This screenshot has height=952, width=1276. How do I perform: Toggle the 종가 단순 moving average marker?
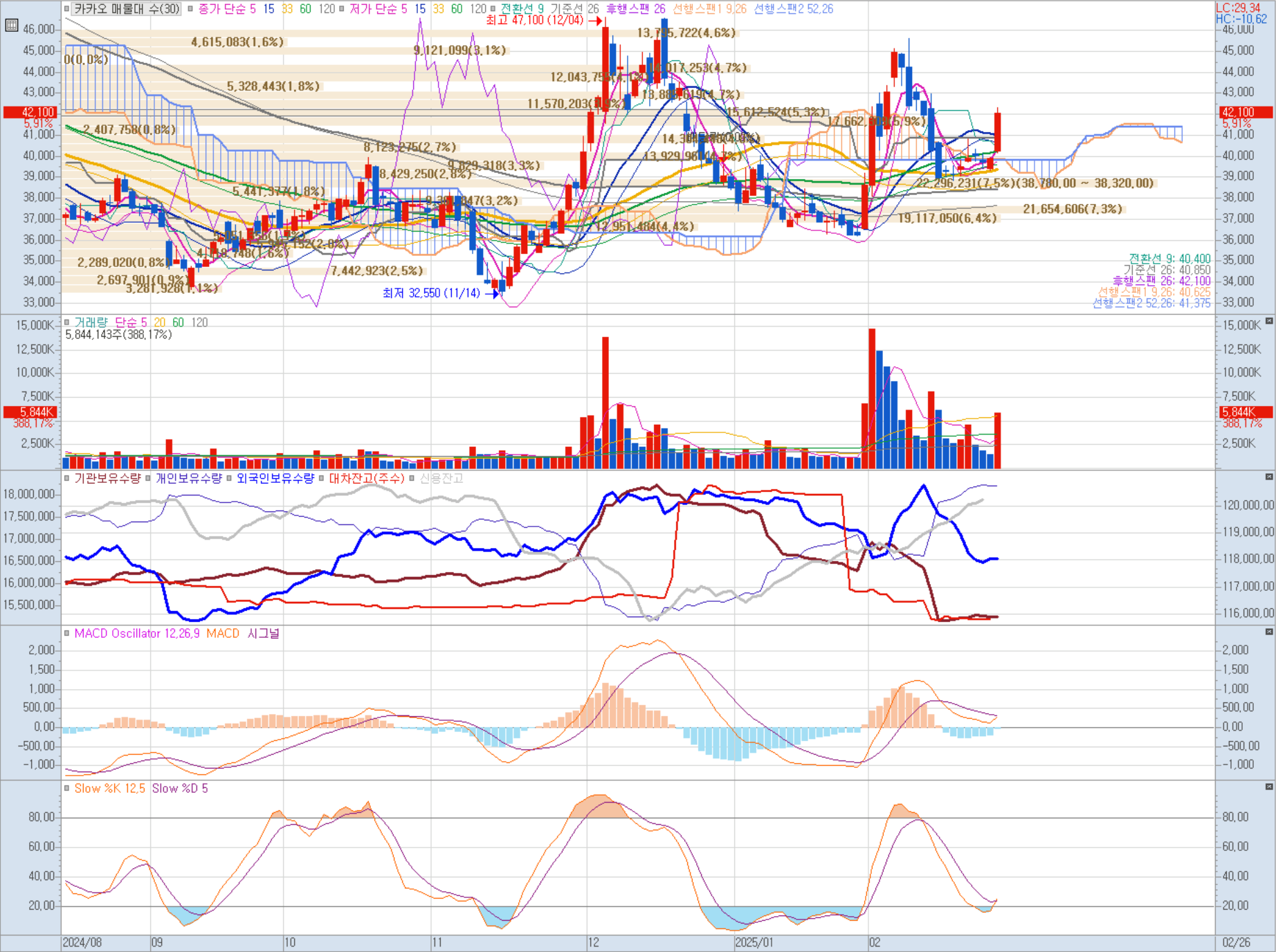[x=190, y=9]
